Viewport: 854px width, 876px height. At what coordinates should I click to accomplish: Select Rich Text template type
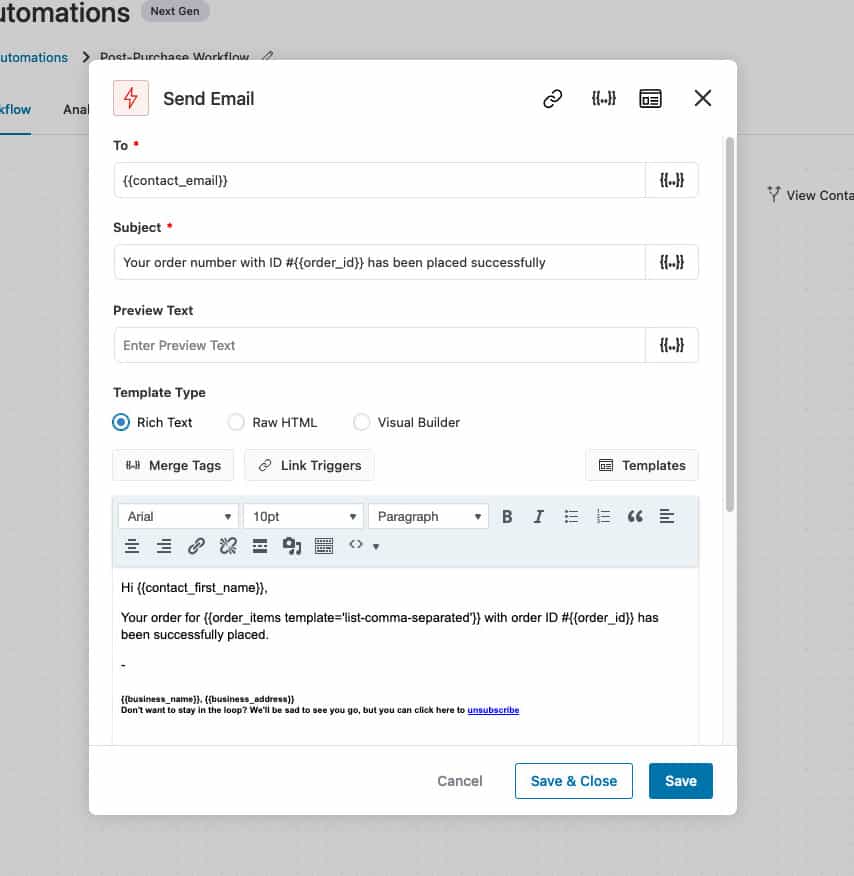click(x=121, y=422)
